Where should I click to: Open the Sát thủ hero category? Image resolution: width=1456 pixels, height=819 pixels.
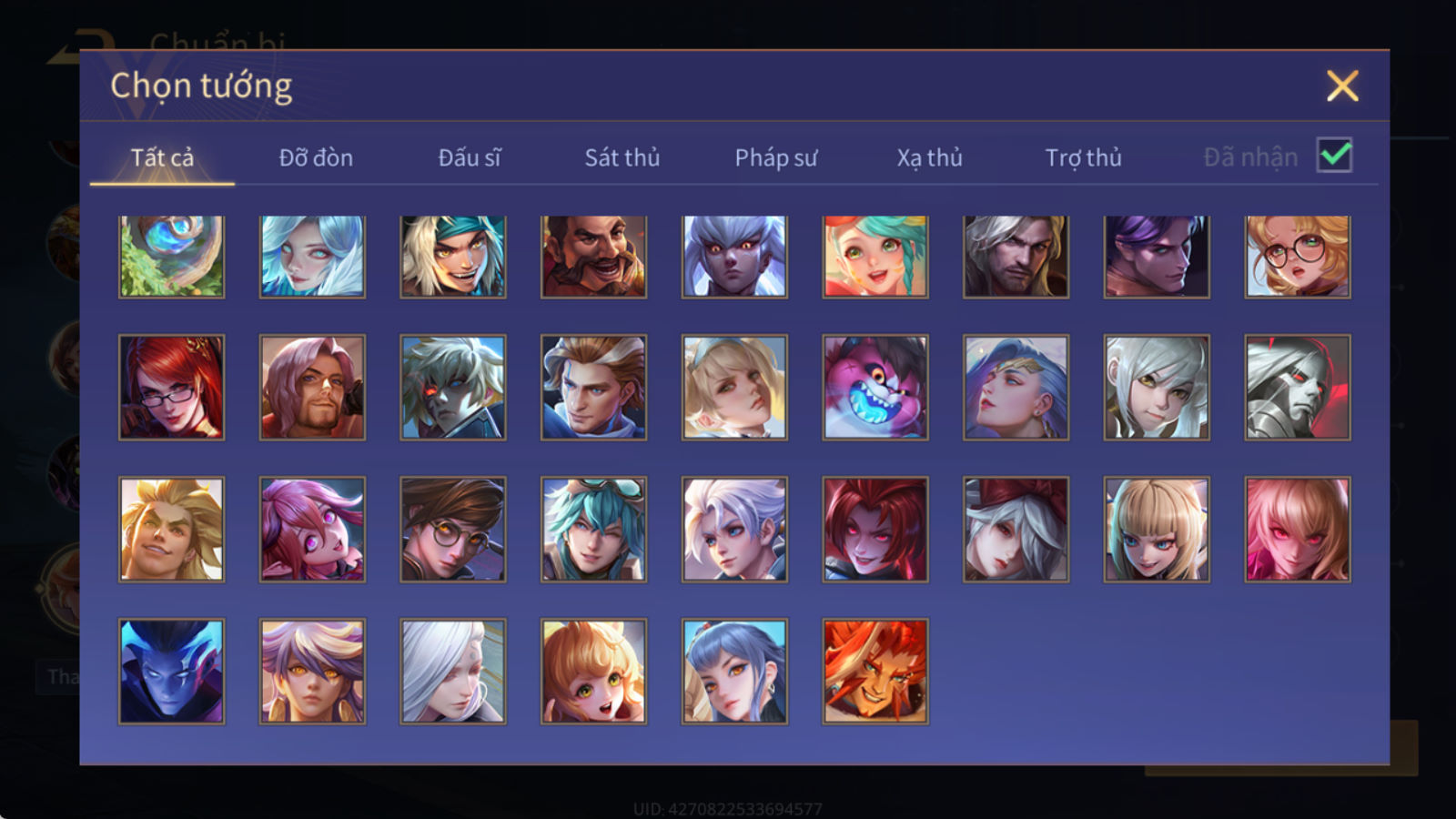tap(622, 157)
